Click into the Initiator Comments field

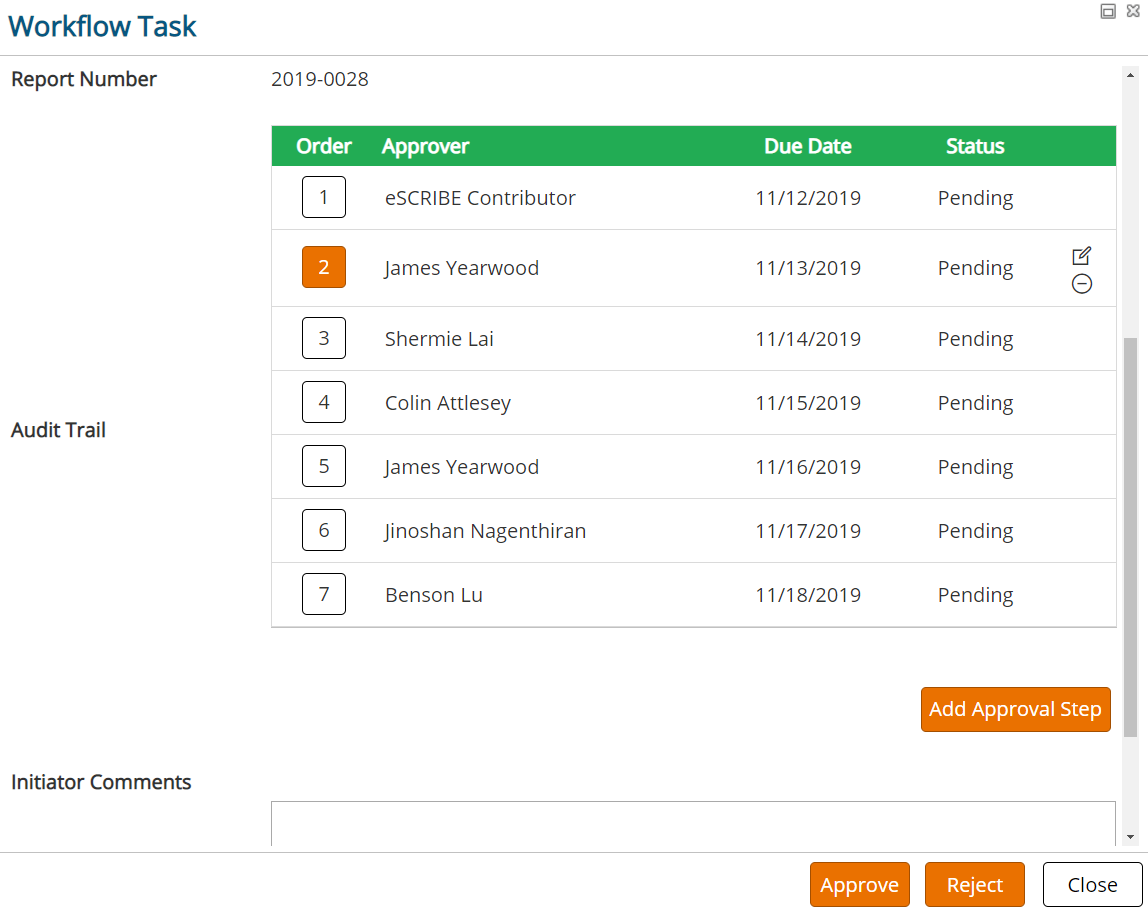click(693, 824)
